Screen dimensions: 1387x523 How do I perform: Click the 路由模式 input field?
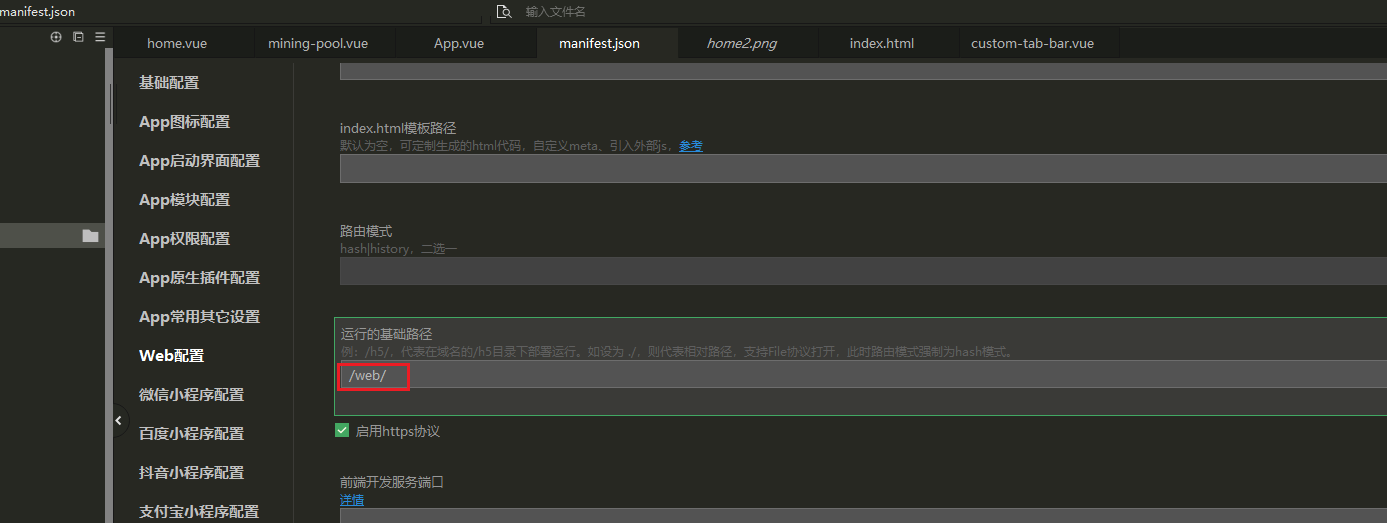860,271
